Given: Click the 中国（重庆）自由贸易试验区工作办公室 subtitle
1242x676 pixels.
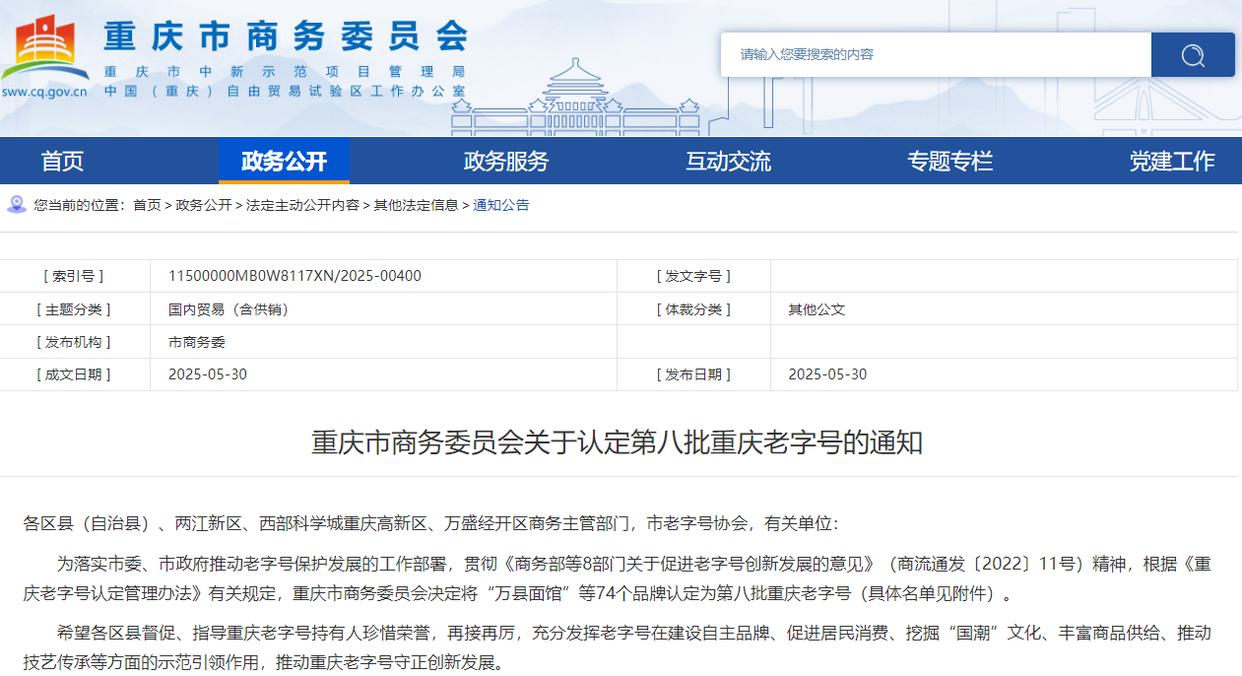Looking at the screenshot, I should coord(285,91).
